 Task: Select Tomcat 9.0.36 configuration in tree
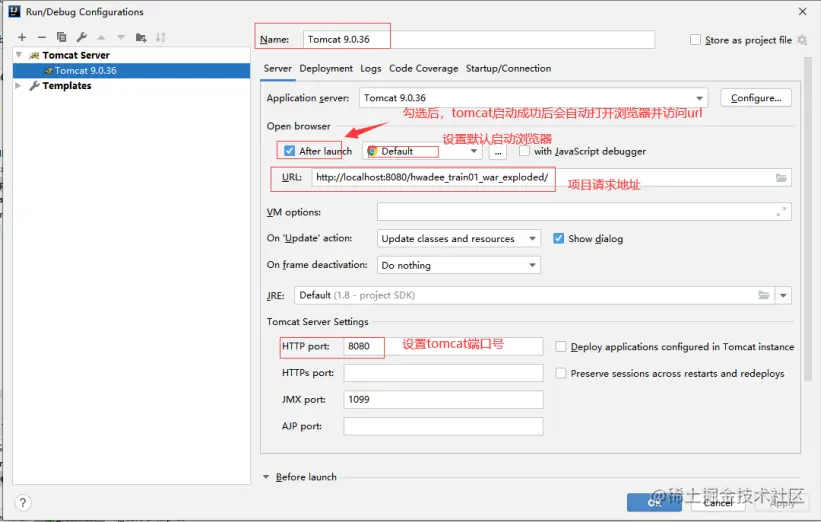pos(131,71)
